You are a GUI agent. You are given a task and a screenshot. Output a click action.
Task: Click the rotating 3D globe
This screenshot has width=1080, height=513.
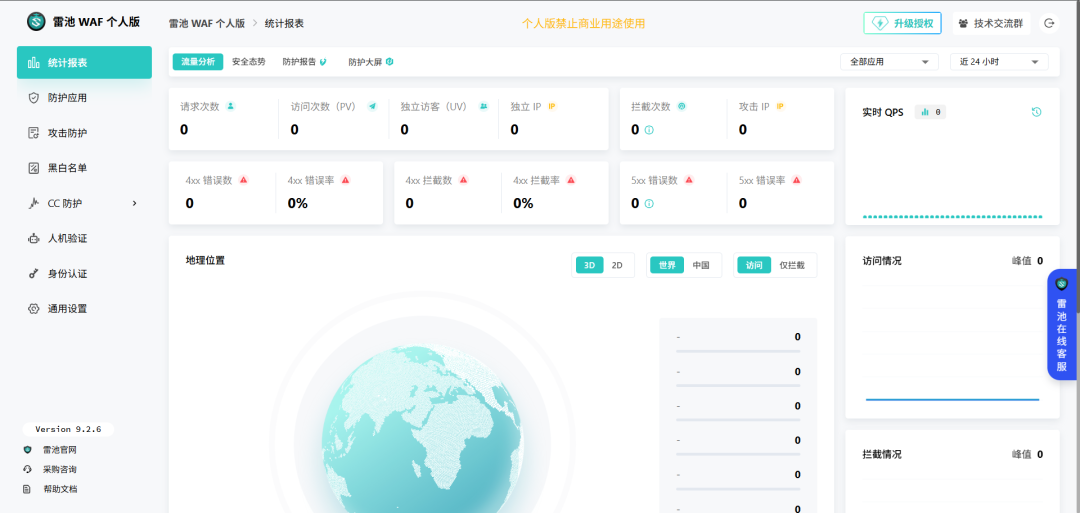[x=422, y=430]
